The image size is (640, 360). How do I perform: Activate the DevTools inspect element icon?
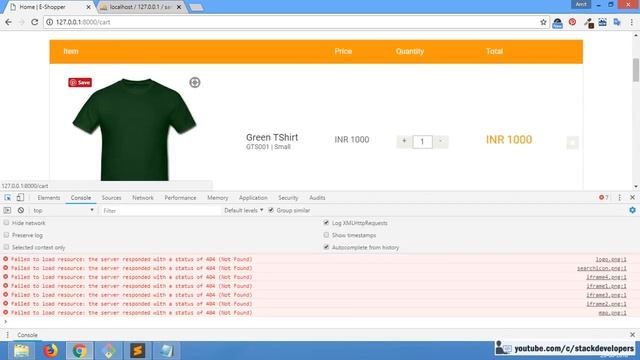pyautogui.click(x=7, y=198)
